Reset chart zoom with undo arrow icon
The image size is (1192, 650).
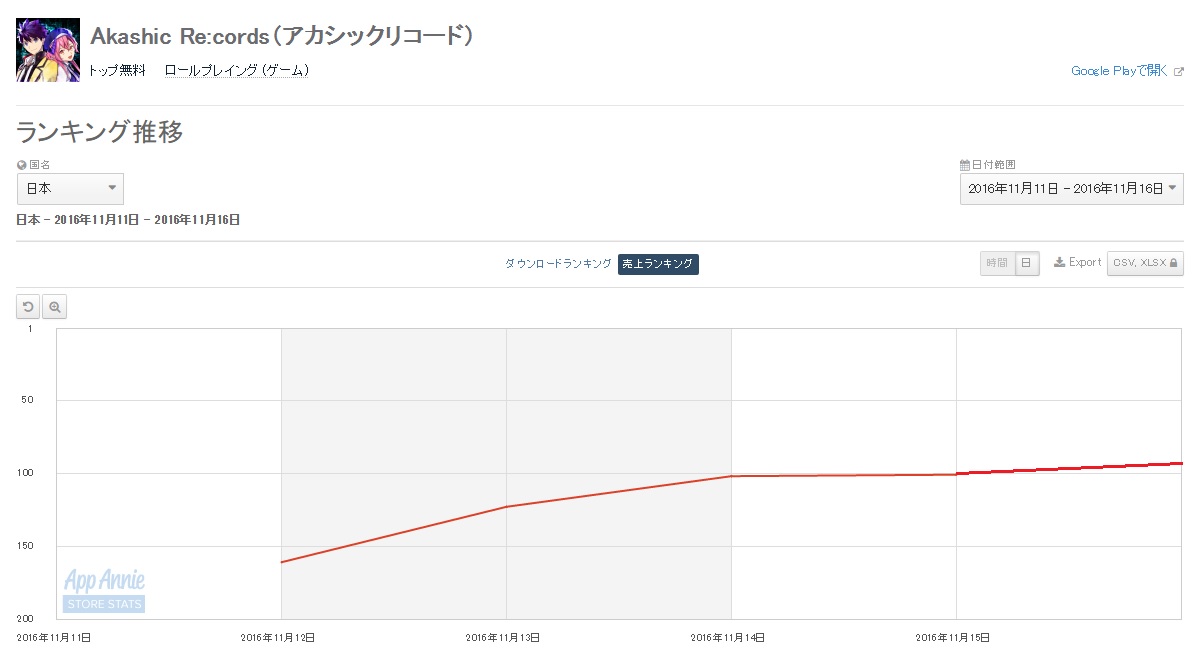[28, 307]
